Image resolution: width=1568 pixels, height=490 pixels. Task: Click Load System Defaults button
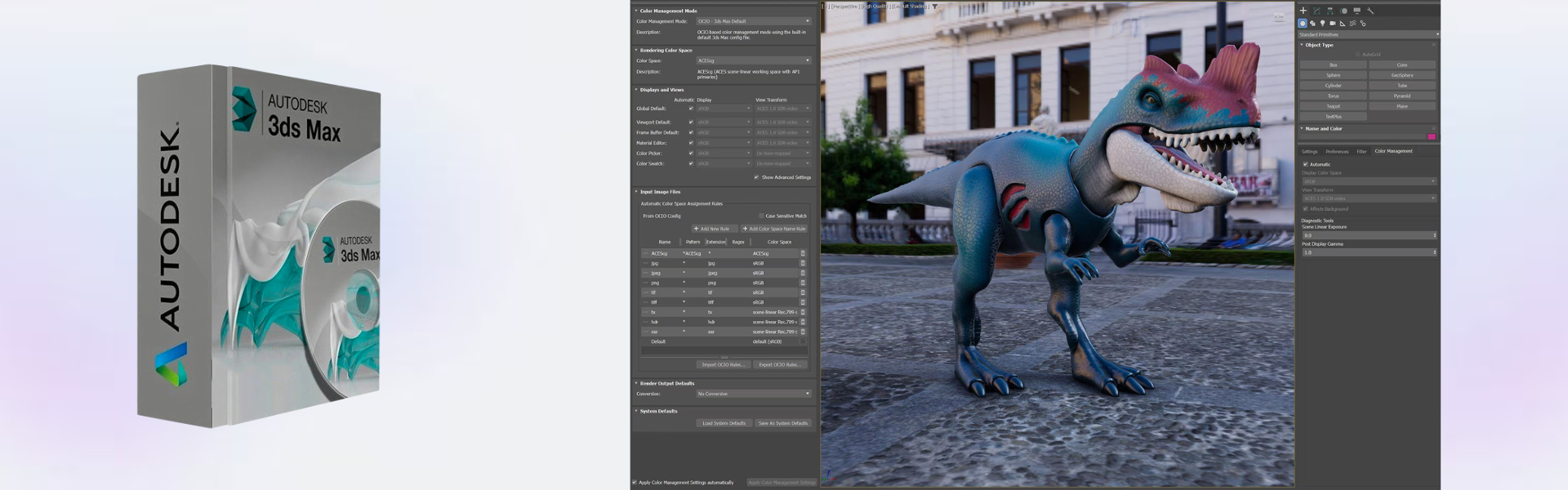click(x=724, y=423)
